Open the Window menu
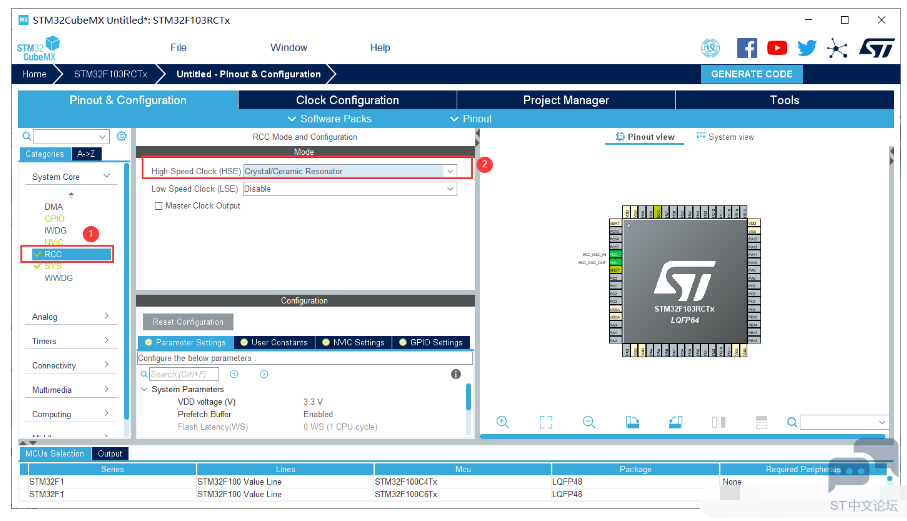Viewport: 907px width, 521px height. (289, 47)
